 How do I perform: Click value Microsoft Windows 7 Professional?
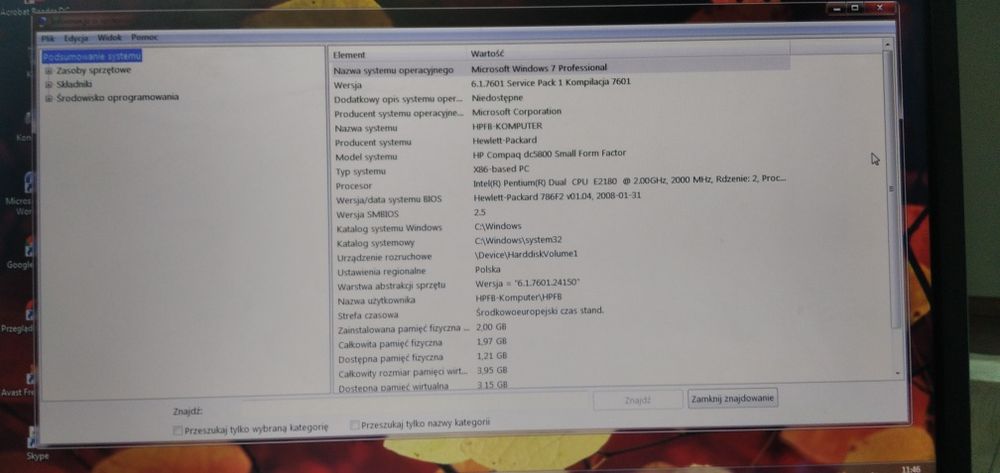point(539,68)
